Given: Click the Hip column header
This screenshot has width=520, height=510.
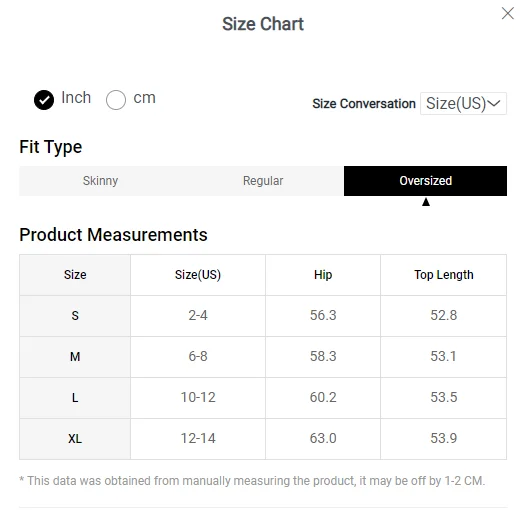Looking at the screenshot, I should (323, 275).
